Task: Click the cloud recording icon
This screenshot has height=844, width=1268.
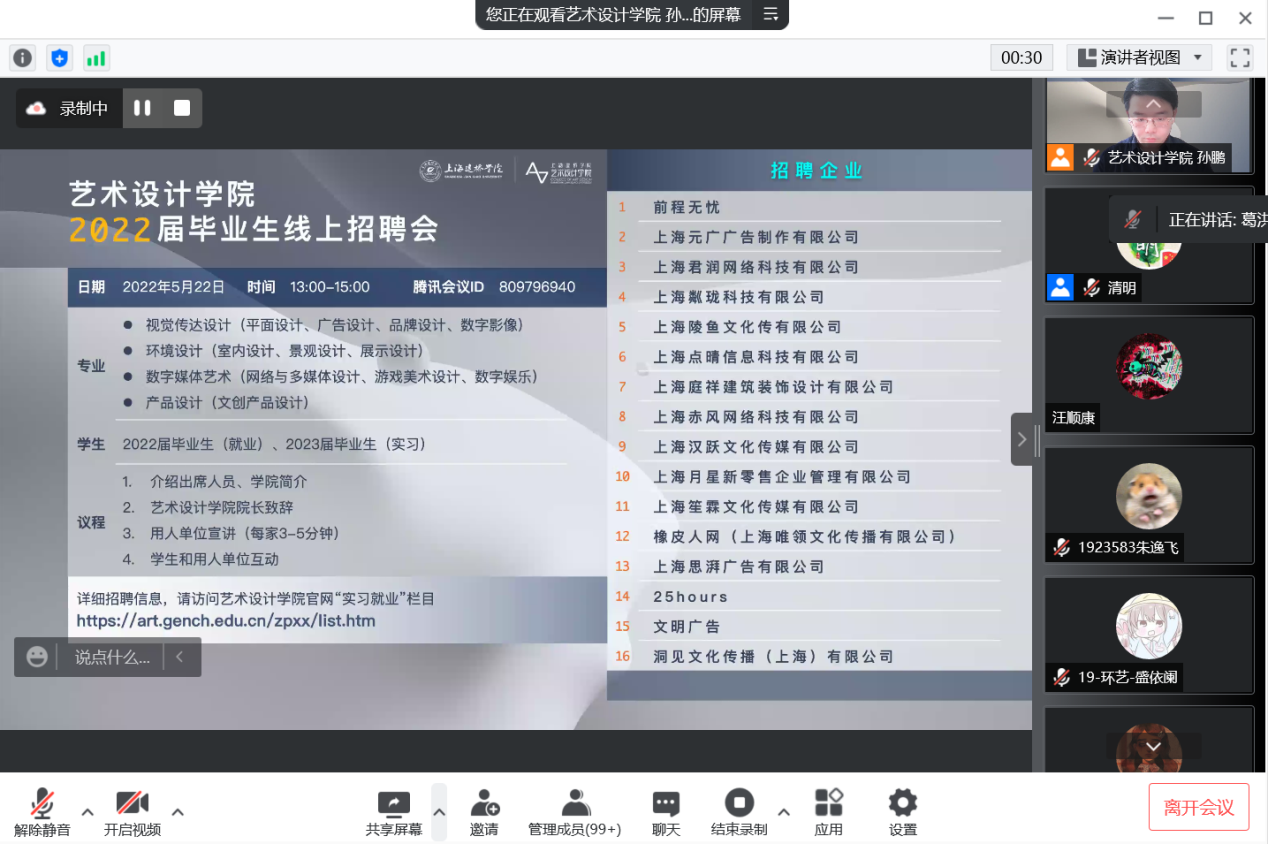Action: point(37,108)
